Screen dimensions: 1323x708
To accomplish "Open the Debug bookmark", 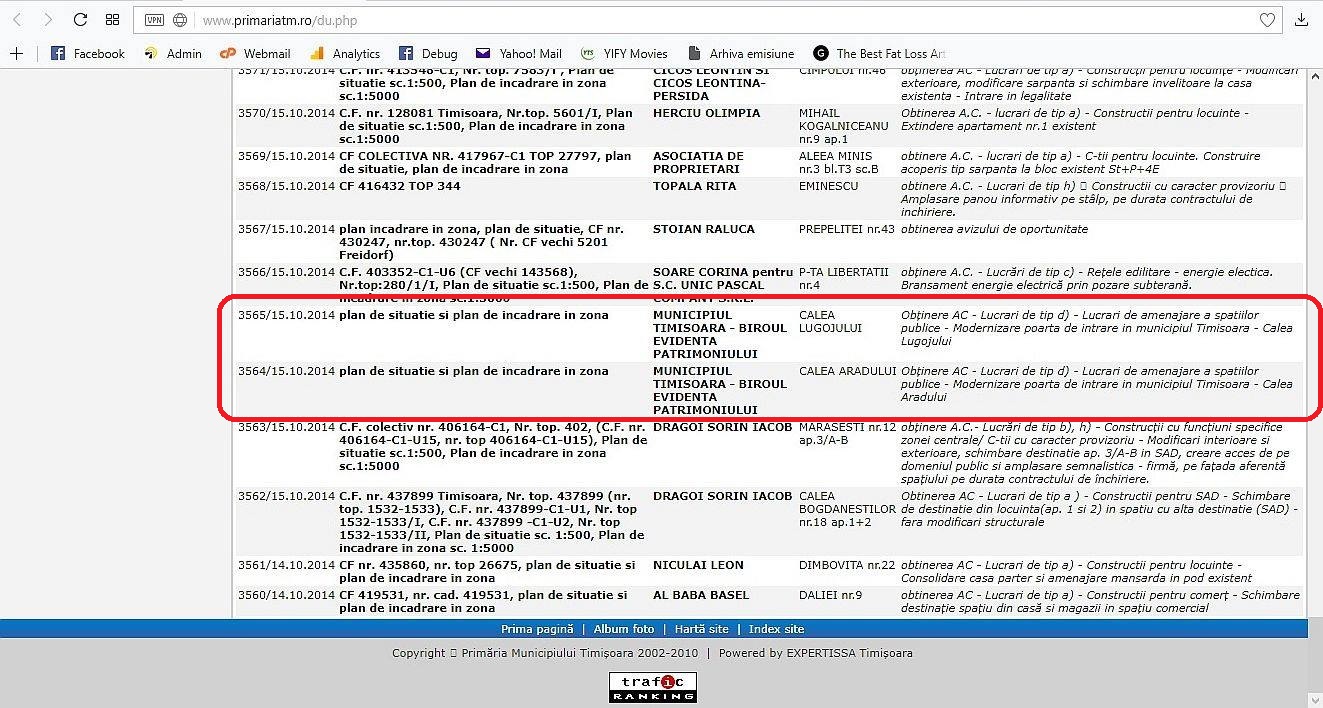I will click(x=428, y=54).
